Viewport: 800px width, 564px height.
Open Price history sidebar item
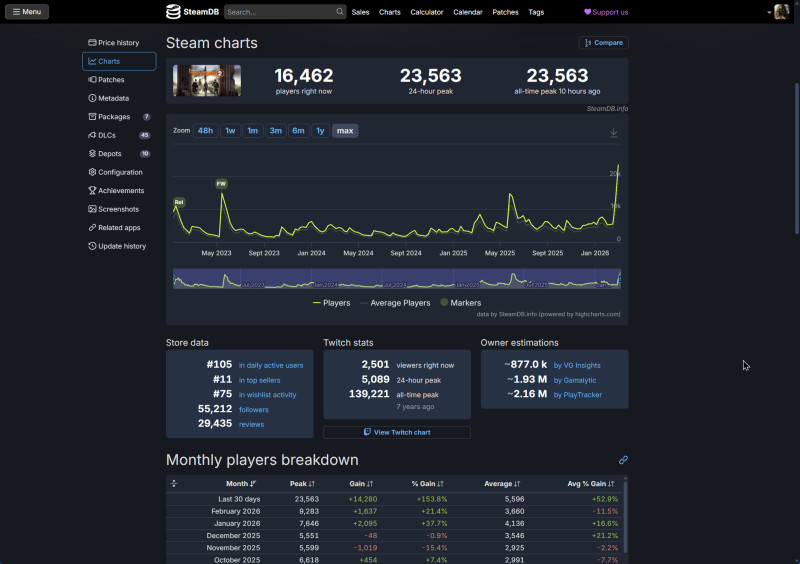(x=119, y=43)
